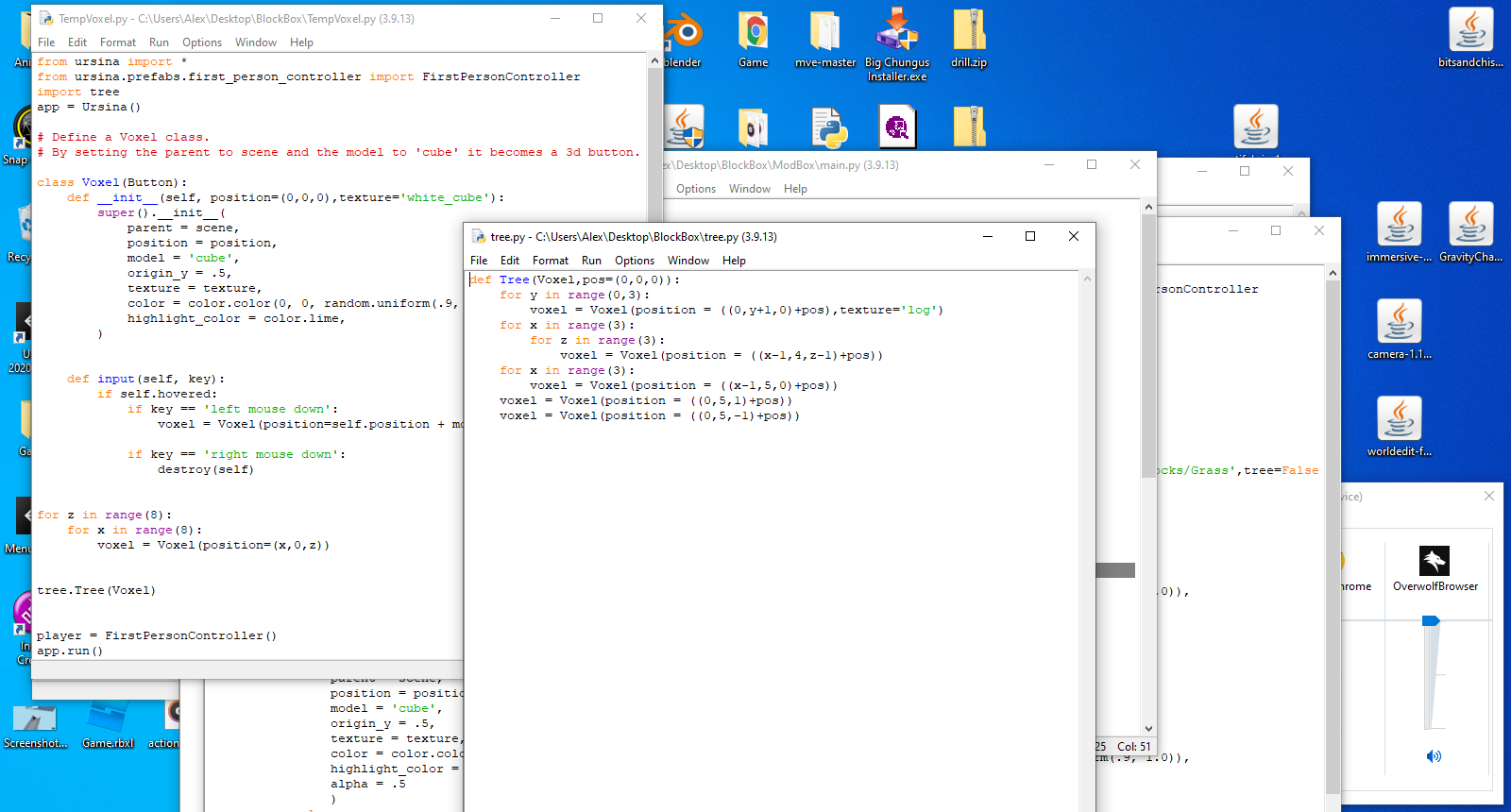
Task: Maximize the TempVoxel.py window
Action: coord(598,18)
